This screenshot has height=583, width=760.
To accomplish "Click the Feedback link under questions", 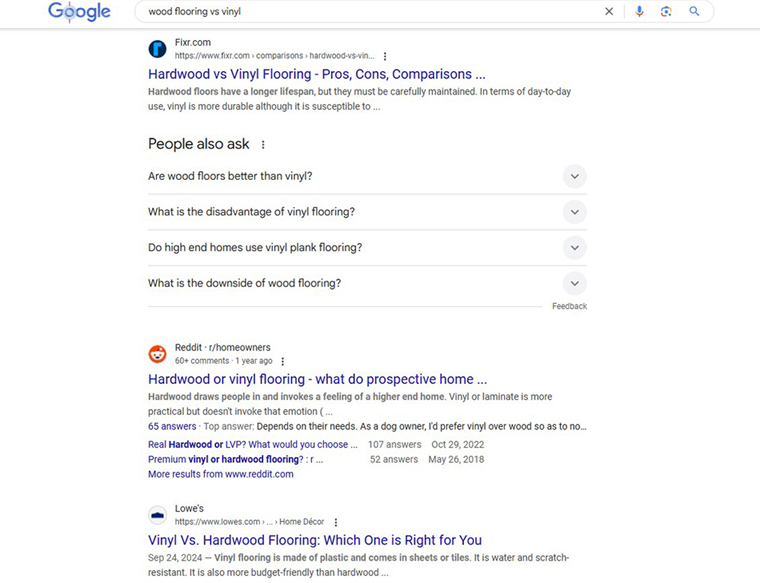I will [x=569, y=306].
